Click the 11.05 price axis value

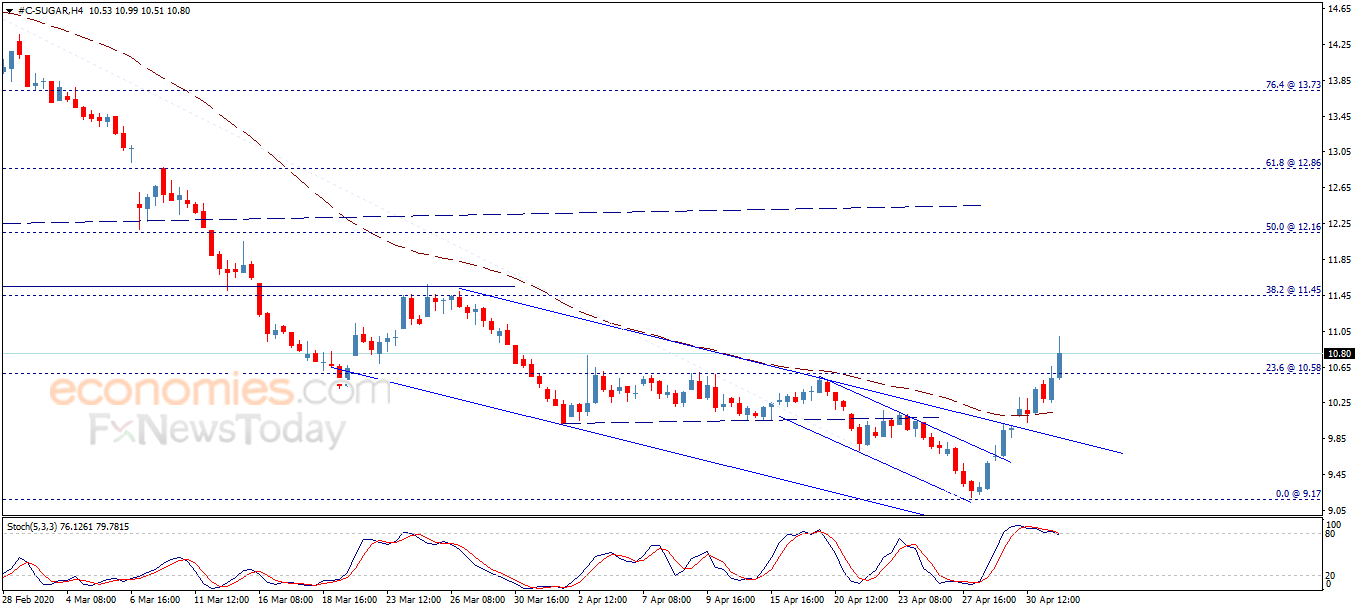[1340, 331]
